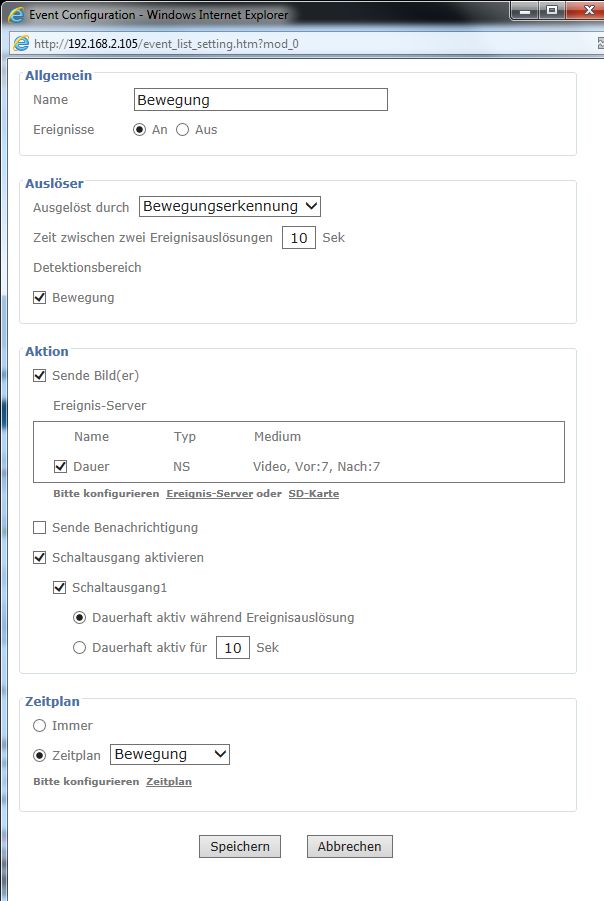Select the Immer schedule radio button
The image size is (604, 901).
coord(40,725)
